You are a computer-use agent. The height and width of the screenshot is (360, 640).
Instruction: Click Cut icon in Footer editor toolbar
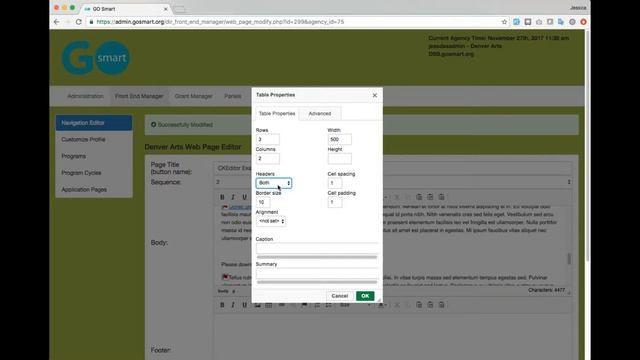coord(397,305)
